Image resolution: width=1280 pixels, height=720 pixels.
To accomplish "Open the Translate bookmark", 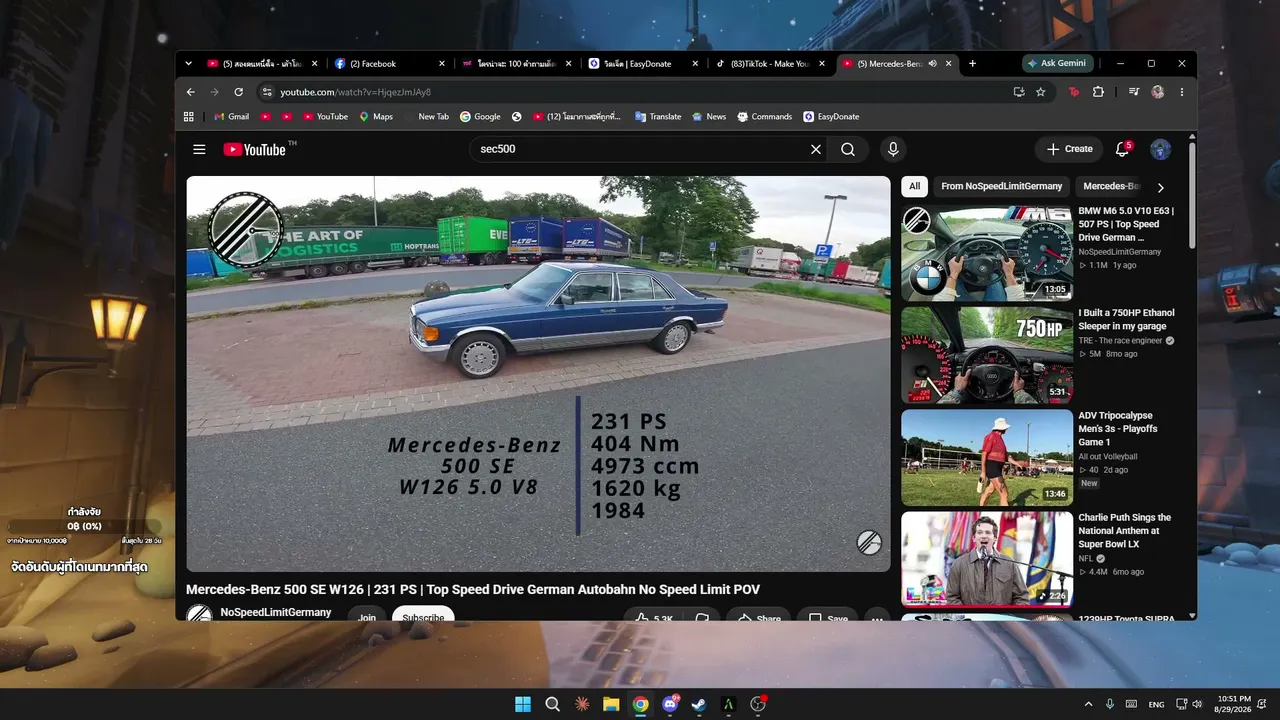I will point(659,116).
